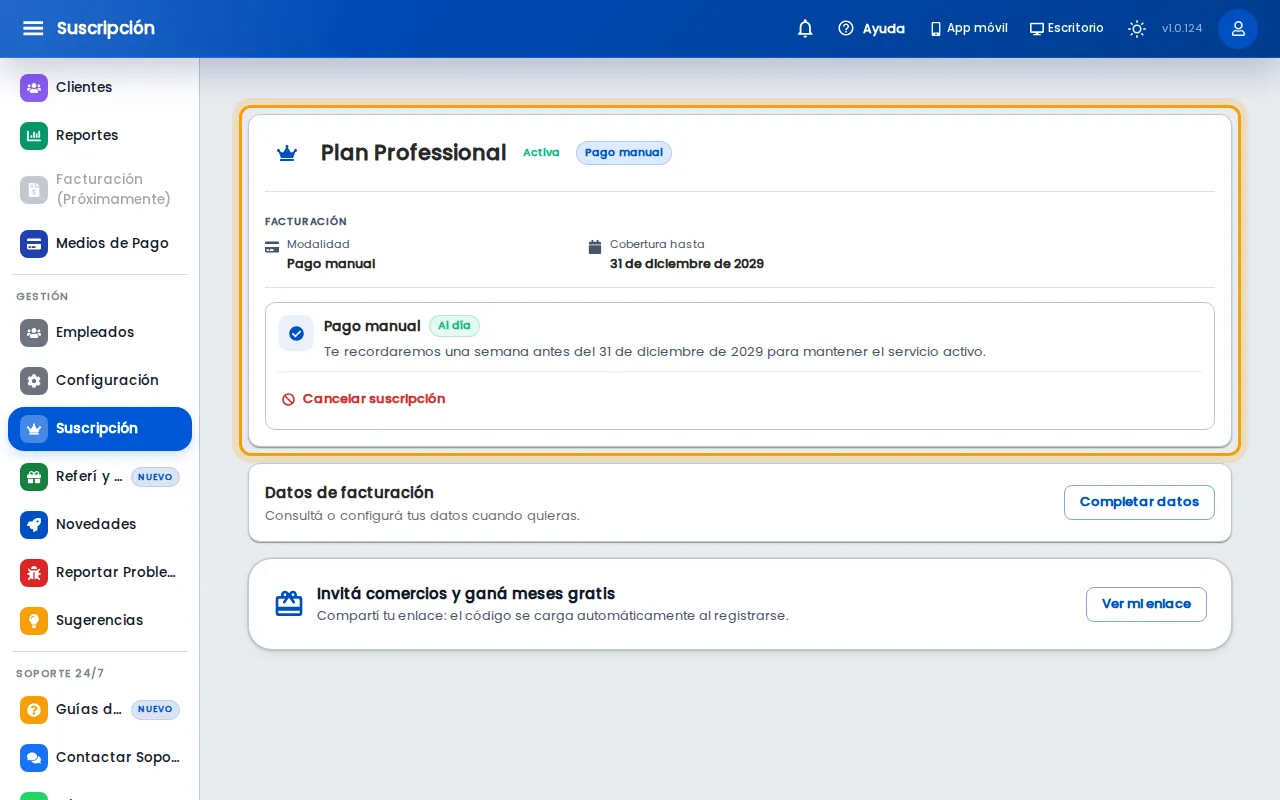Click the FACTURACIÓN section label
The height and width of the screenshot is (800, 1280).
[306, 222]
